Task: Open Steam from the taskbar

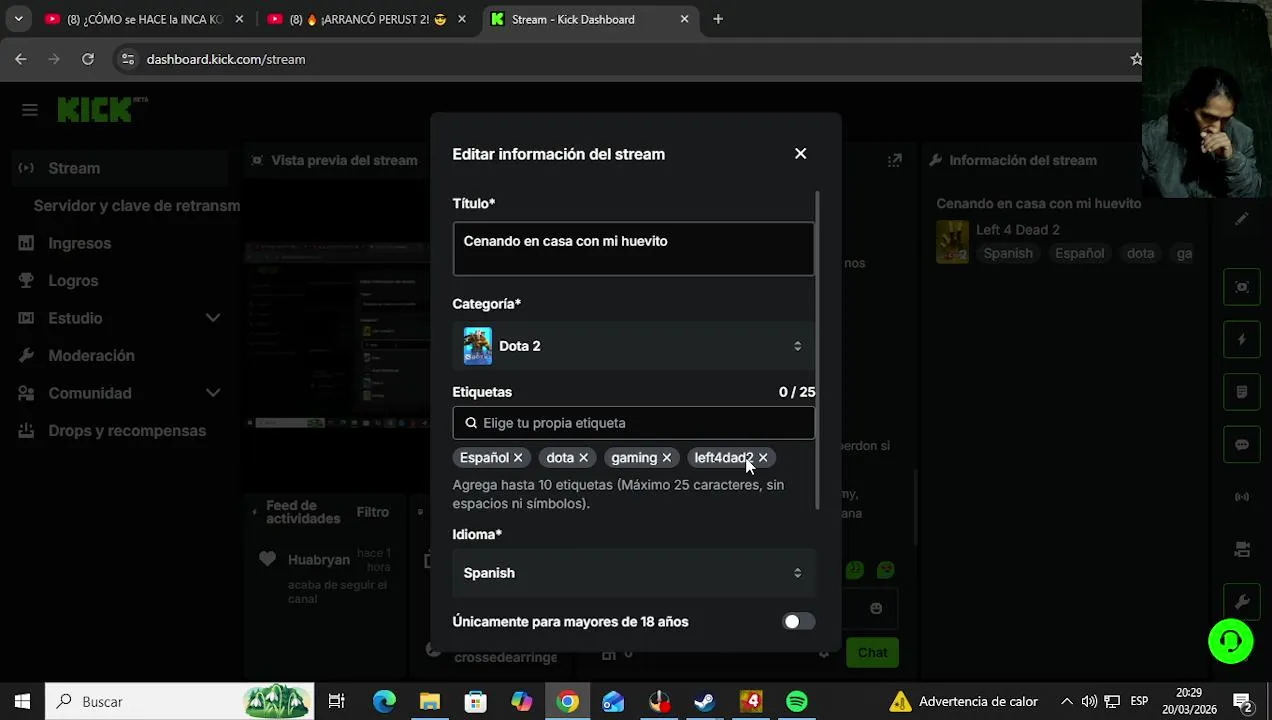Action: pyautogui.click(x=705, y=702)
